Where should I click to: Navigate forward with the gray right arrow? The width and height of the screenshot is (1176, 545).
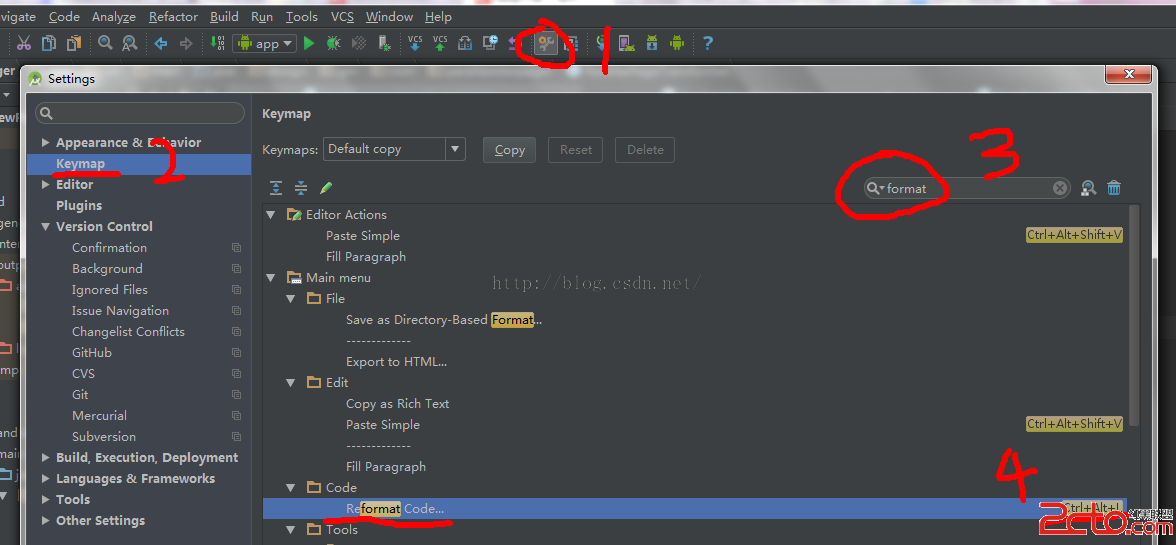pyautogui.click(x=185, y=43)
